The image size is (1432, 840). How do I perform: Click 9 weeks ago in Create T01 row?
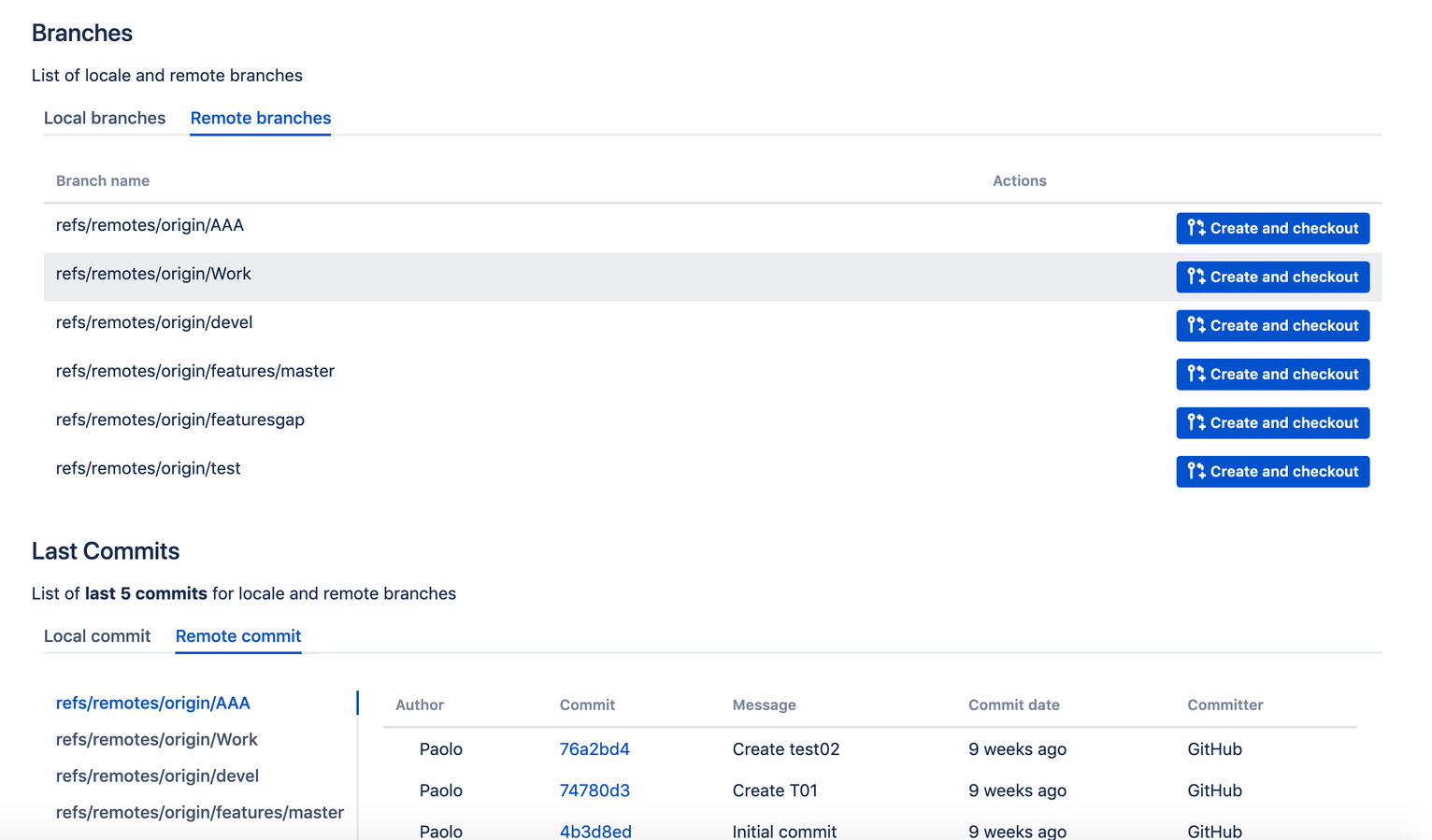(1017, 790)
